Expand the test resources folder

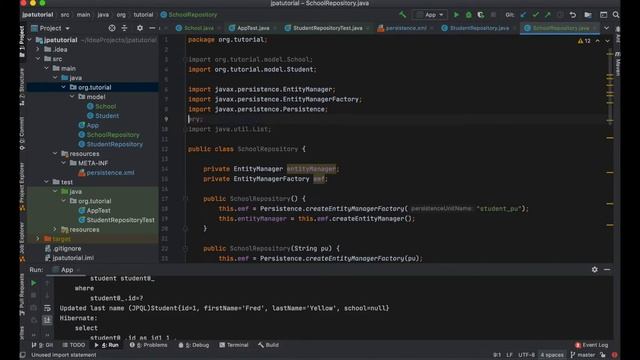[x=55, y=229]
